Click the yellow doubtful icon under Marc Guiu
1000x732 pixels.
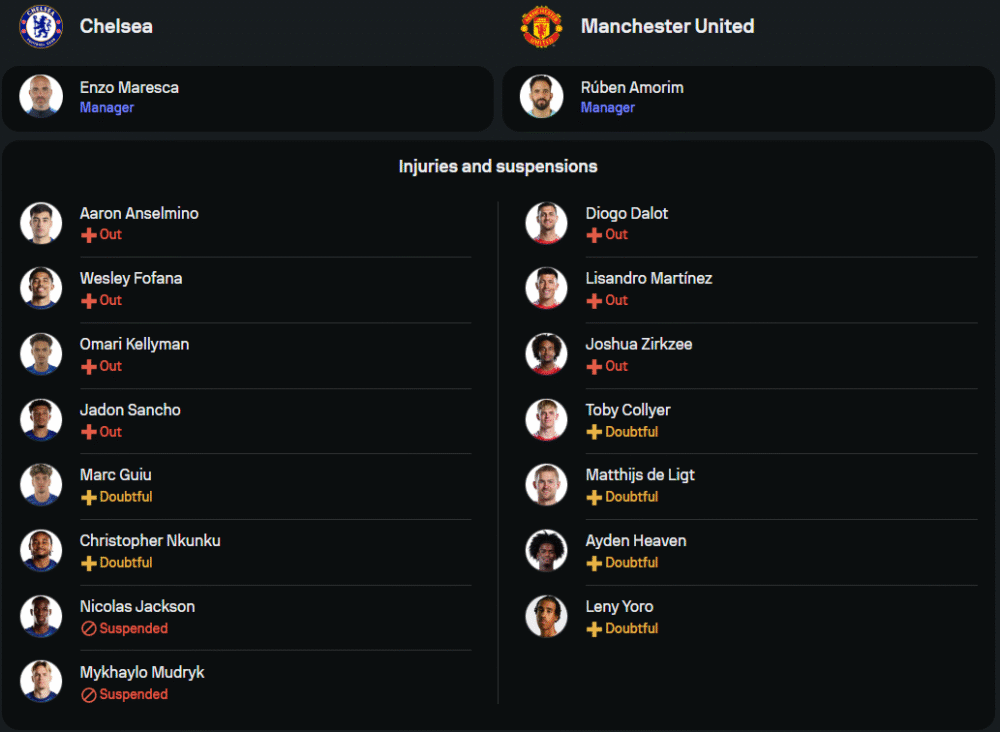coord(89,497)
